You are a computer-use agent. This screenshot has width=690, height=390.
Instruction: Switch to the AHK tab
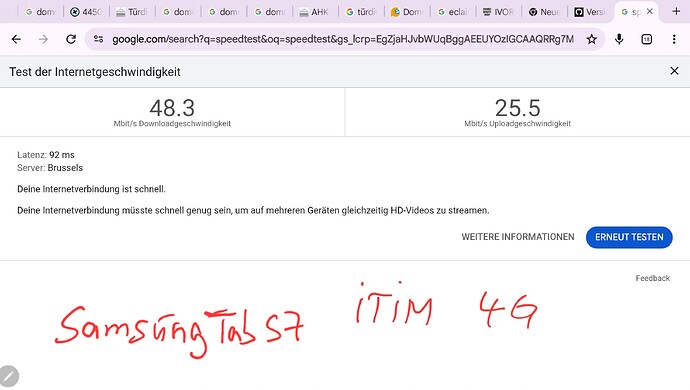tap(315, 12)
